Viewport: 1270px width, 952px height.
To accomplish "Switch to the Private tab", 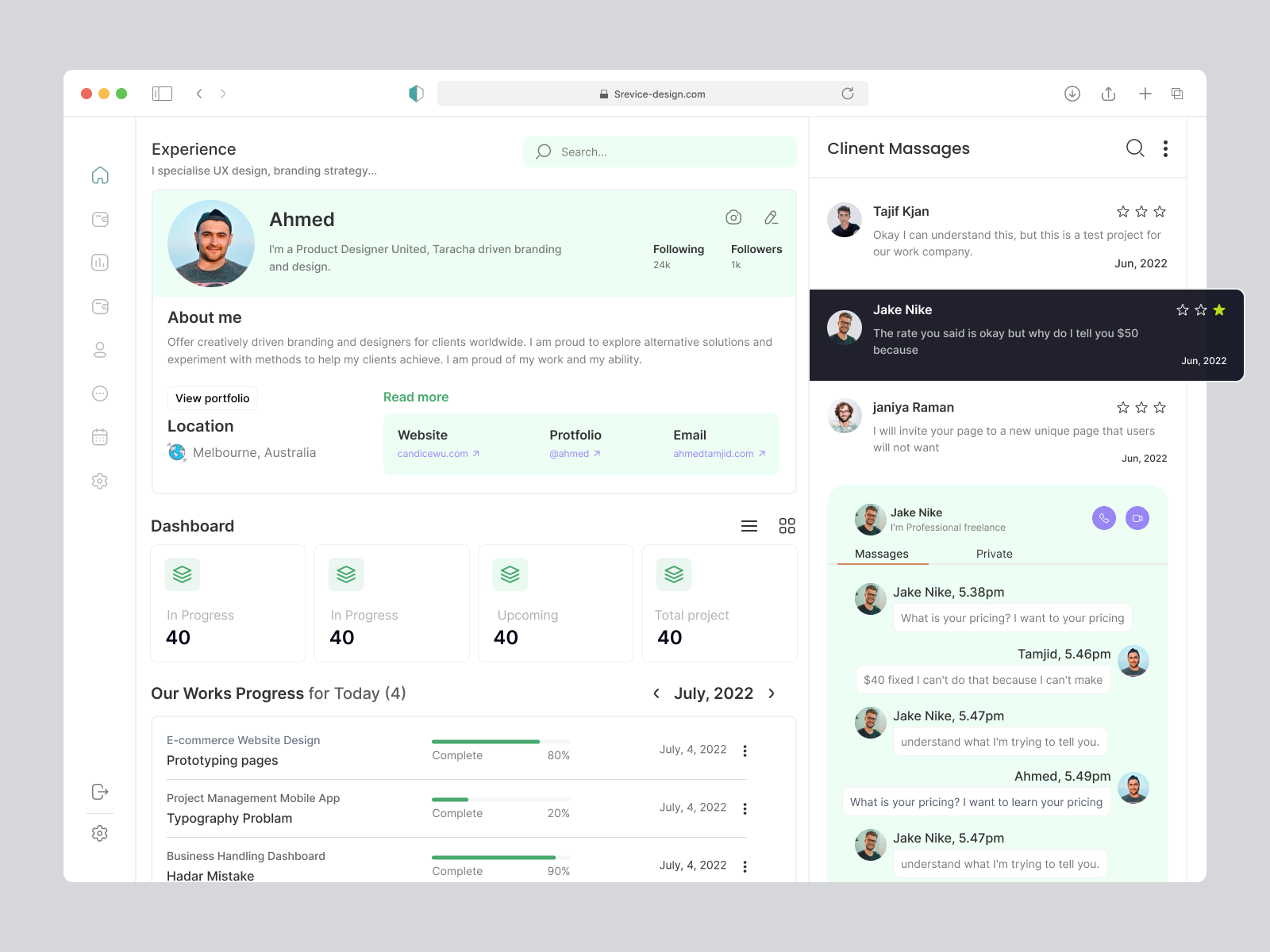I will tap(994, 554).
